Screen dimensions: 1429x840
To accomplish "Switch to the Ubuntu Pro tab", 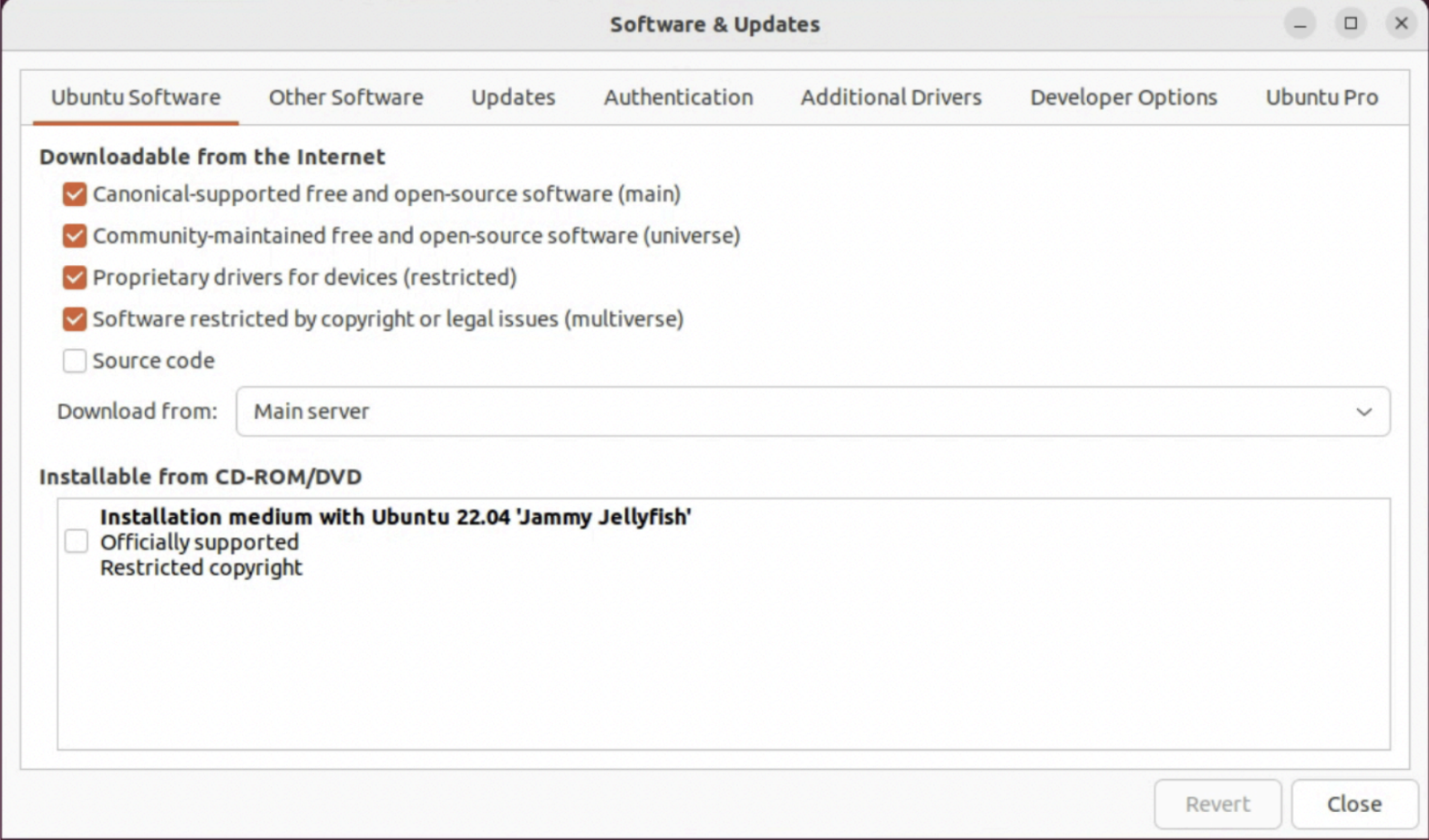I will tap(1321, 97).
